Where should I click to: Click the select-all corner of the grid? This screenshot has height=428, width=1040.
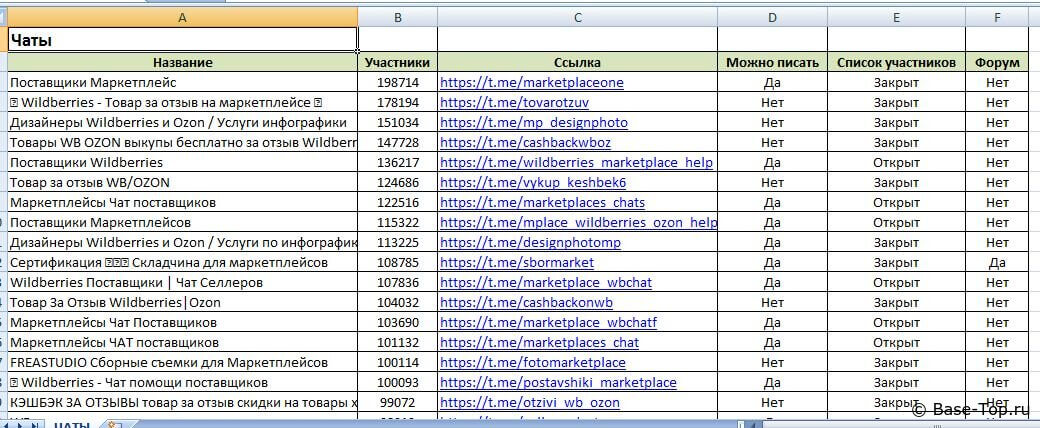3,16
